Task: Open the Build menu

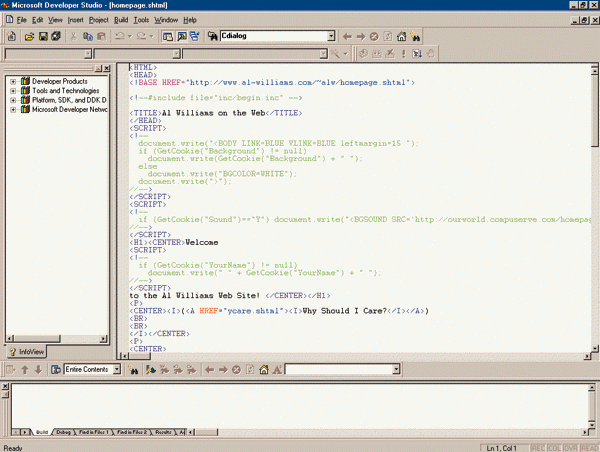Action: point(120,19)
